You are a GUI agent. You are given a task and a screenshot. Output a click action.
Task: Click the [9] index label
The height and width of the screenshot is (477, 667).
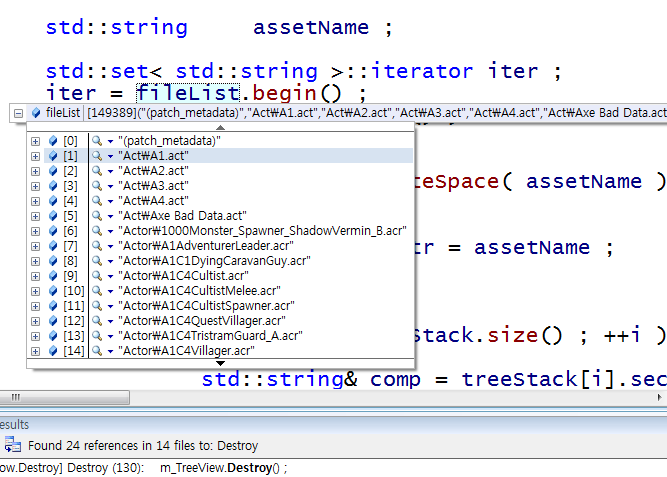point(71,276)
